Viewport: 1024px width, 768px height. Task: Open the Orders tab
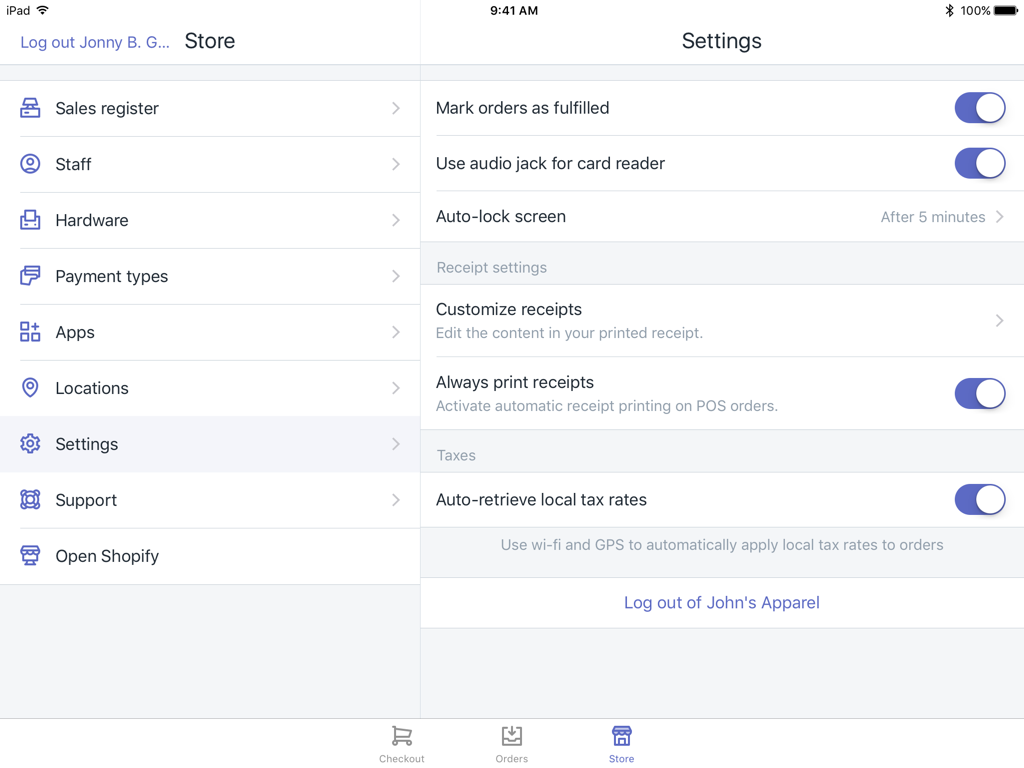(x=511, y=744)
